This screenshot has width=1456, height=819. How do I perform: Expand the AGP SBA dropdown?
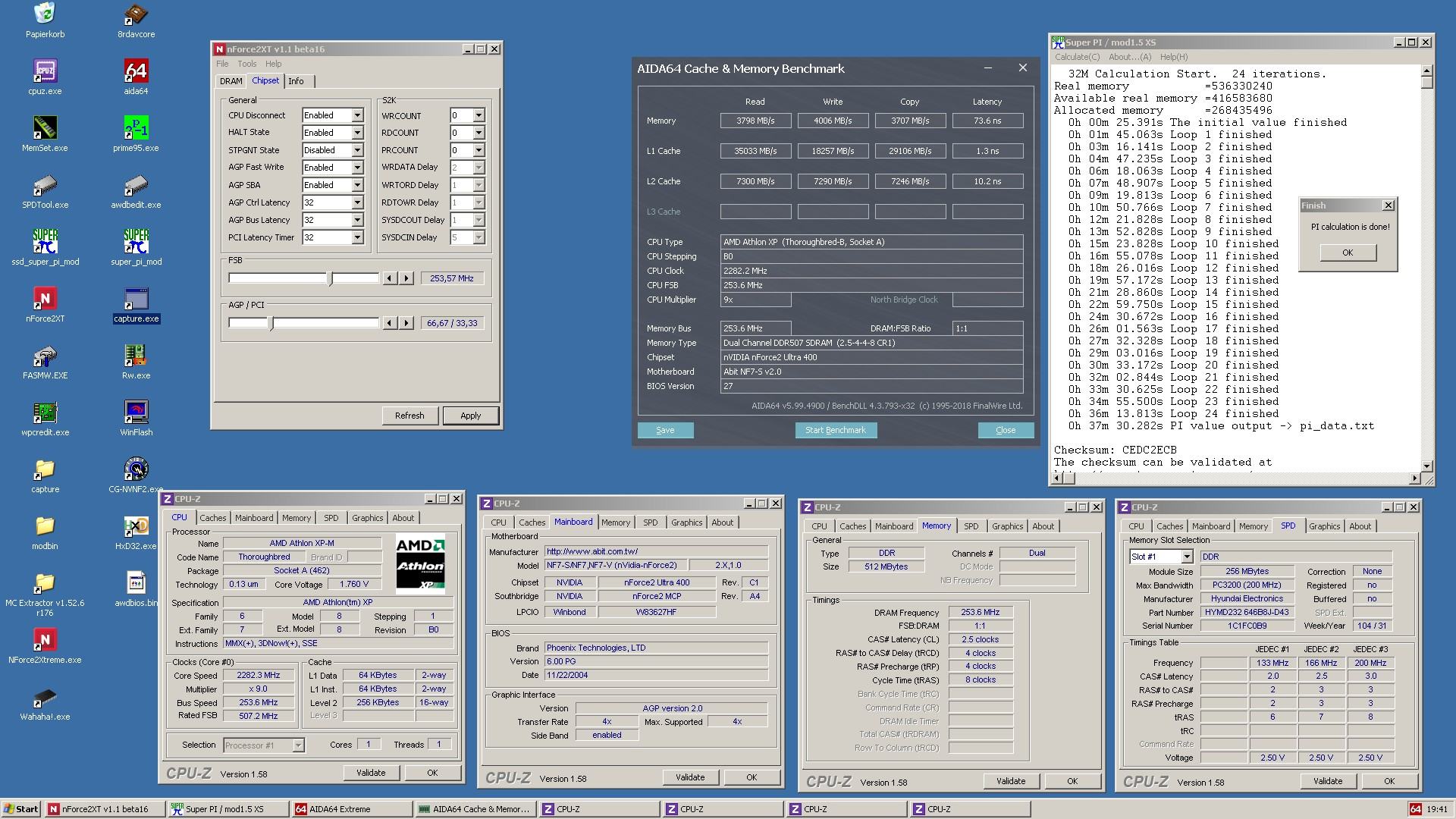click(x=357, y=185)
